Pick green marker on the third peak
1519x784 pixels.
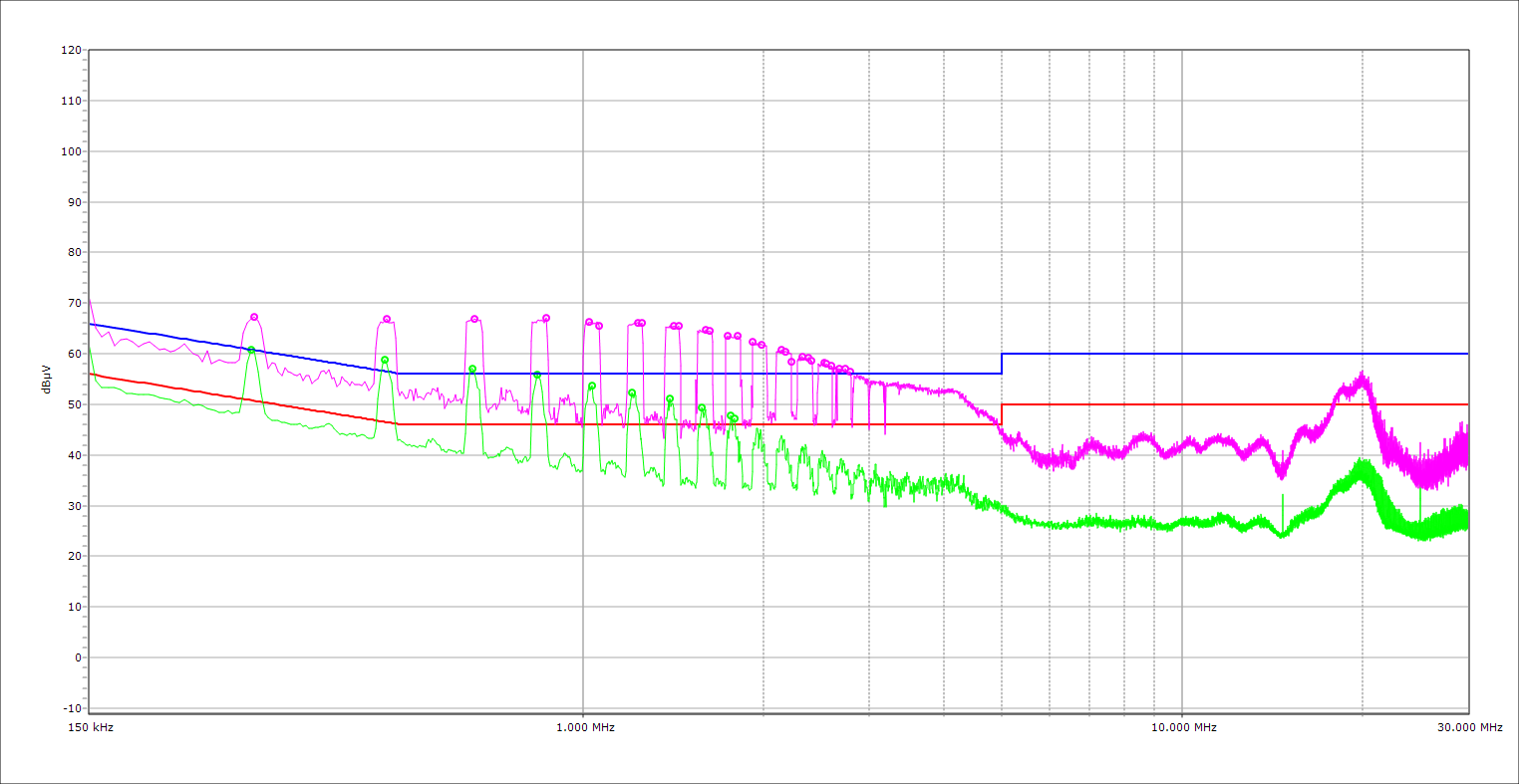click(472, 369)
